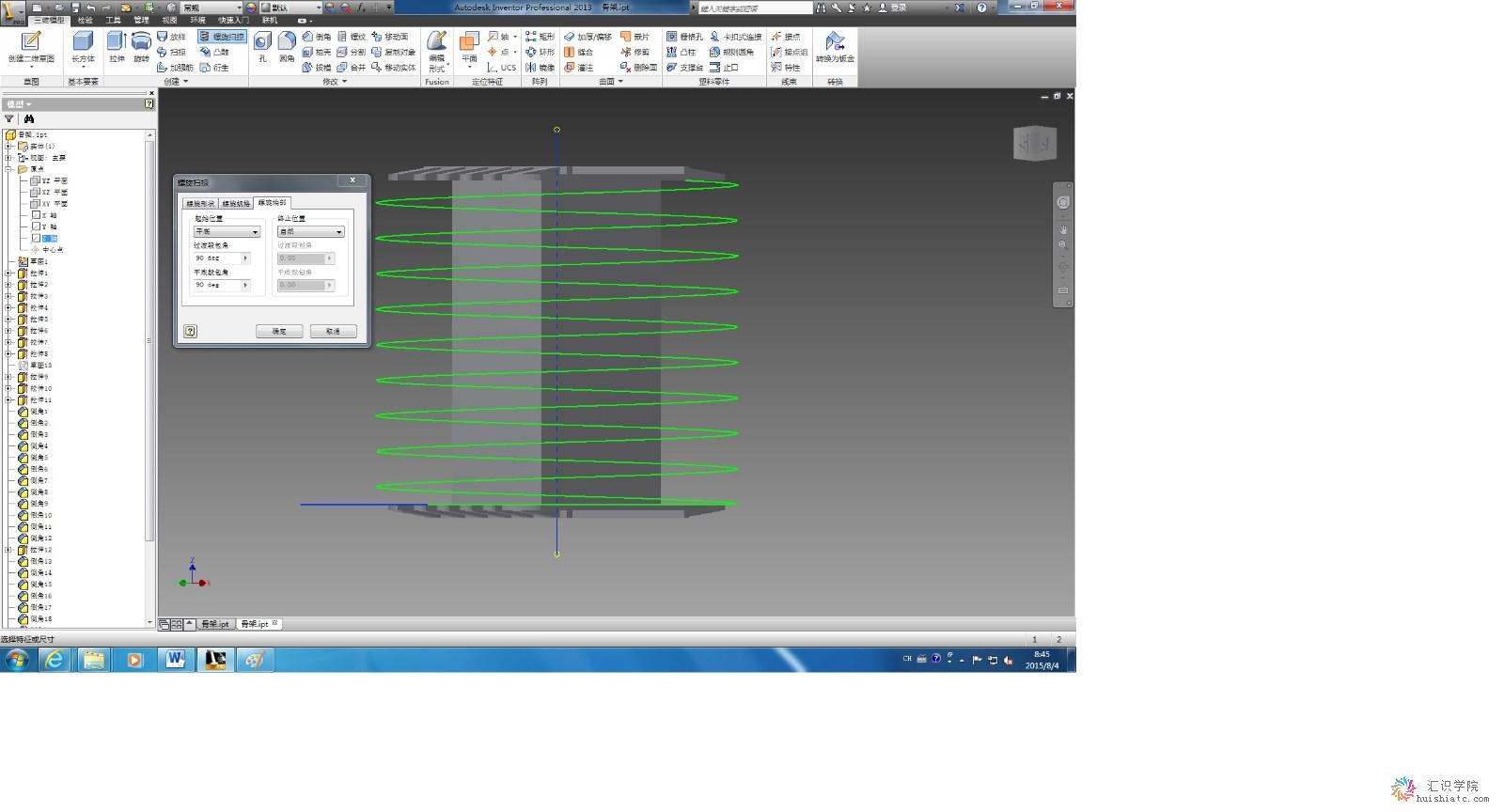The image size is (1504, 812).
Task: Select the Emboss (凸雕) tool
Action: click(x=214, y=52)
